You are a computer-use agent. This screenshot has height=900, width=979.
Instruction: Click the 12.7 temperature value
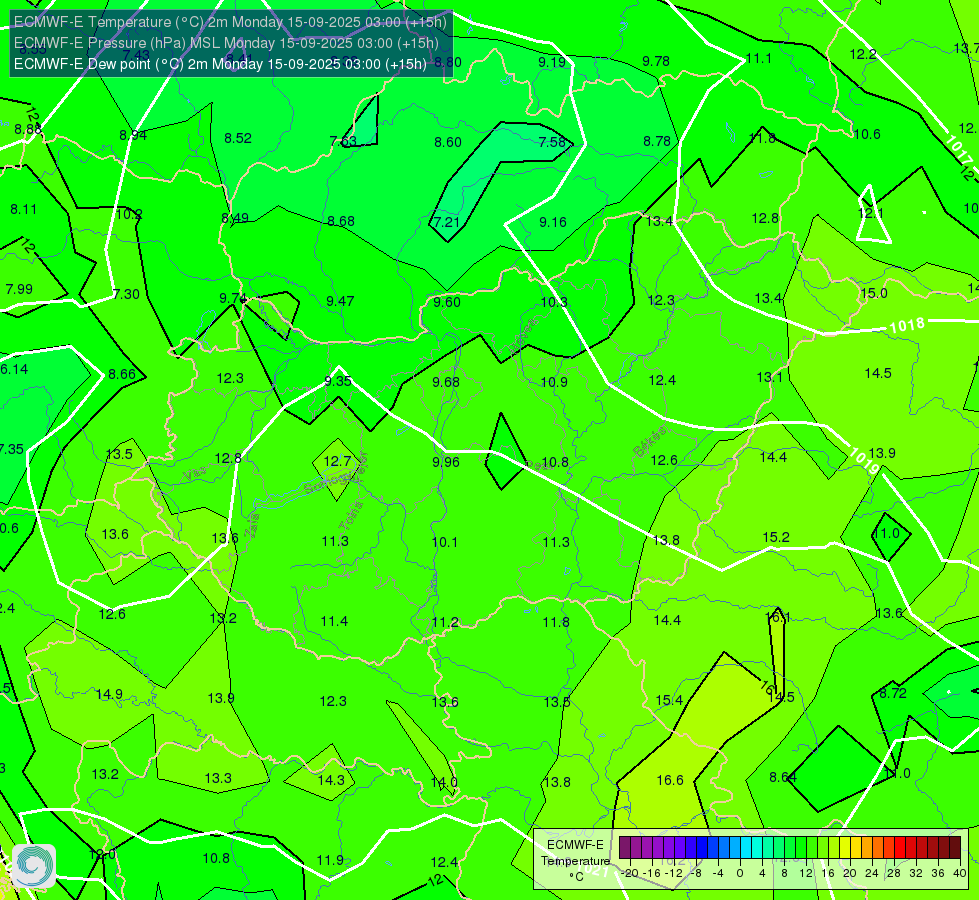click(x=338, y=462)
